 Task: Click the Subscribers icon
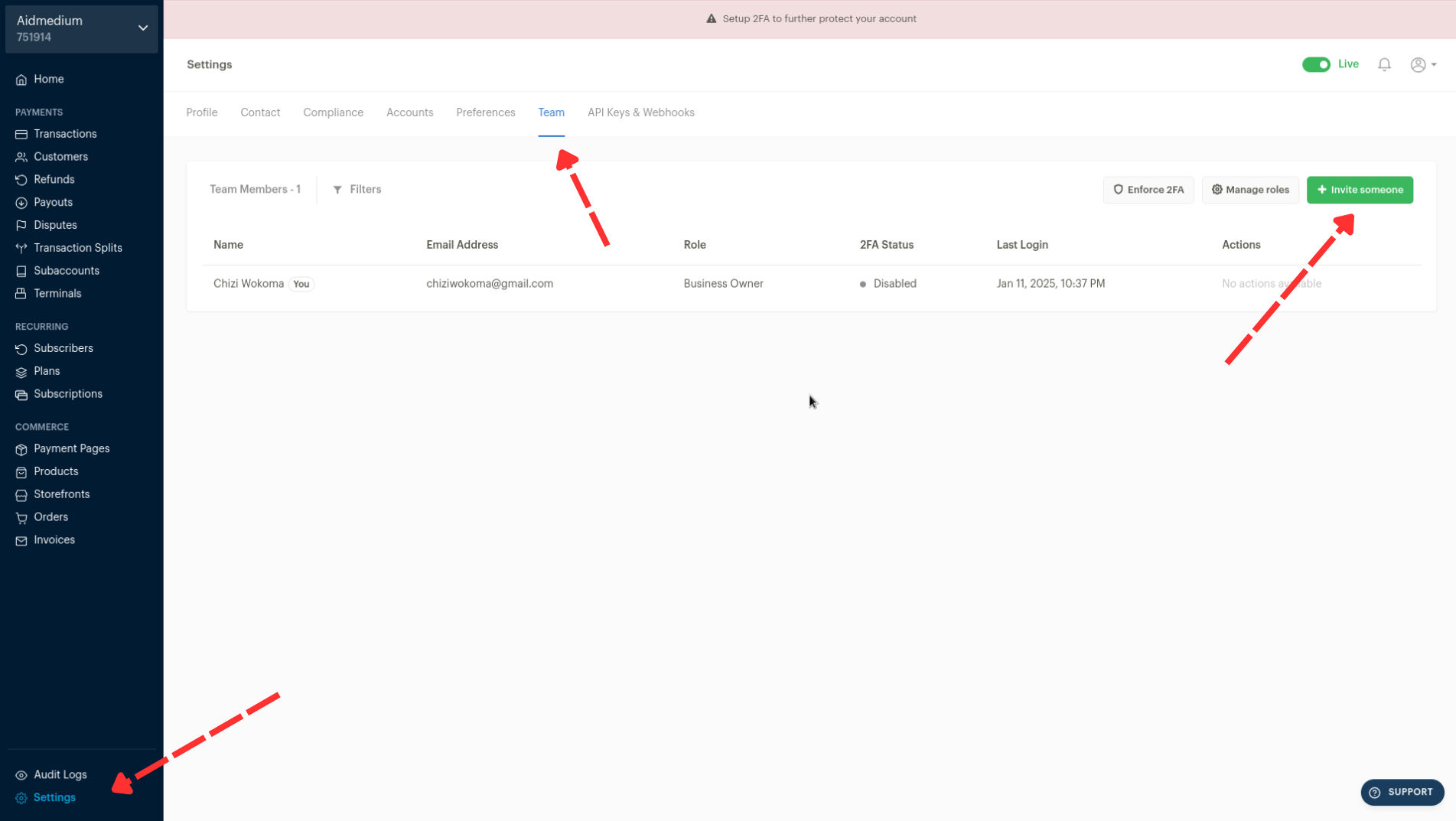pos(21,349)
